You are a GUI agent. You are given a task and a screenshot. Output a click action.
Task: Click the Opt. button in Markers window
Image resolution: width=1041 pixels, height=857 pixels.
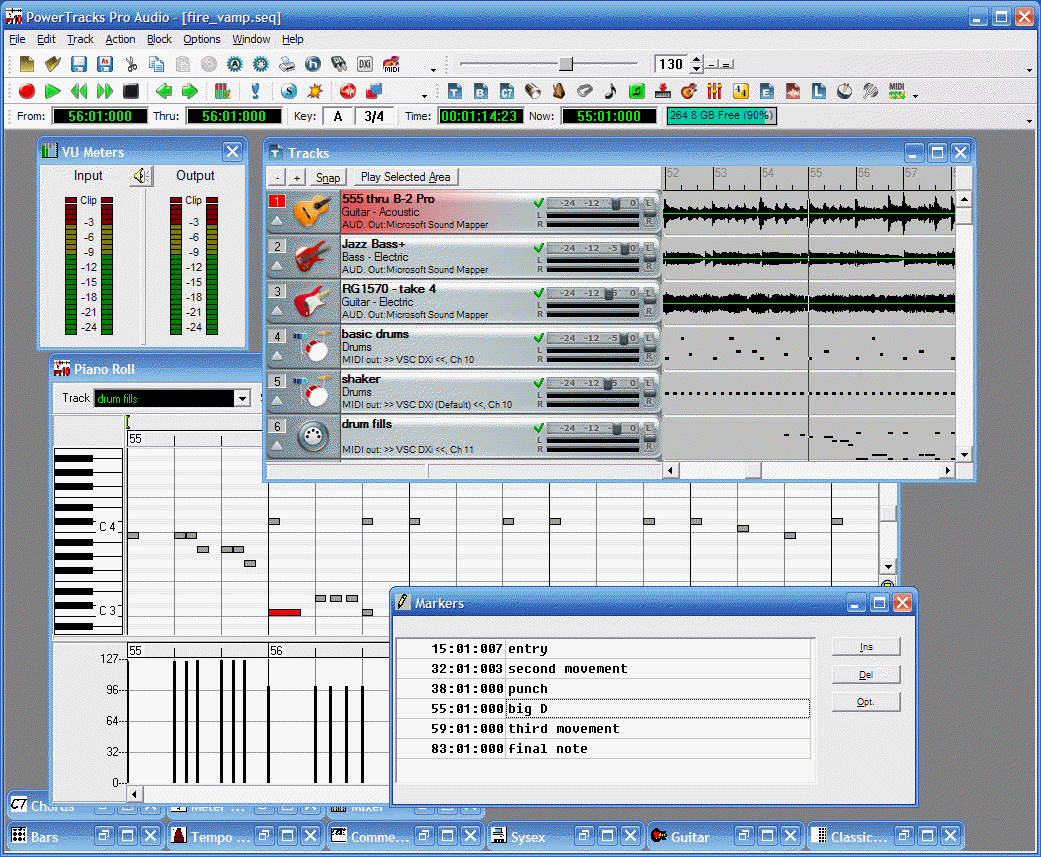tap(866, 702)
